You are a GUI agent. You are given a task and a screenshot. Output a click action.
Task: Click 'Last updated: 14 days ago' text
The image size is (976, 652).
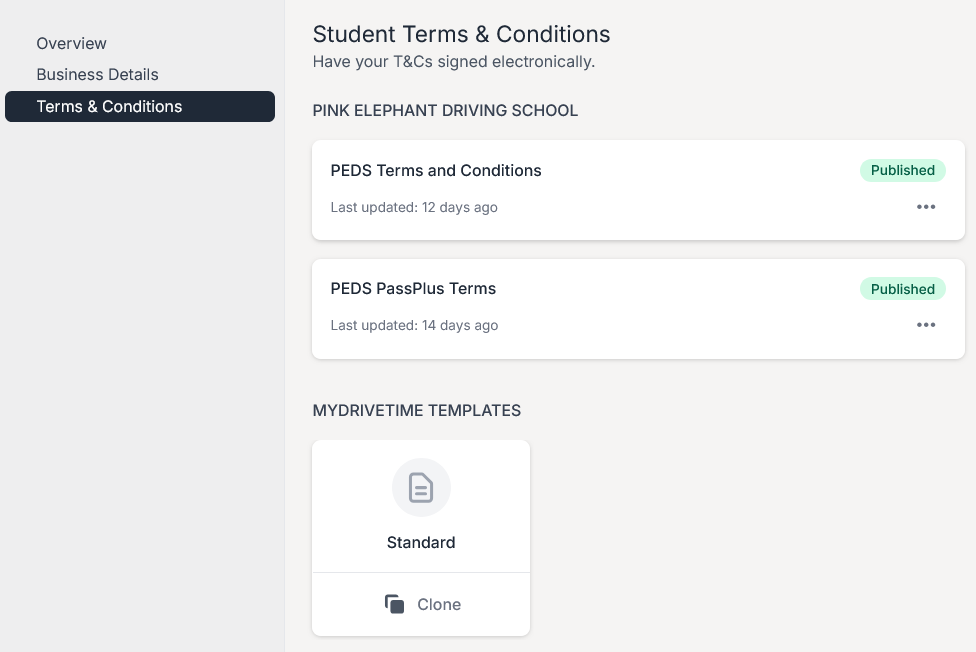(414, 325)
